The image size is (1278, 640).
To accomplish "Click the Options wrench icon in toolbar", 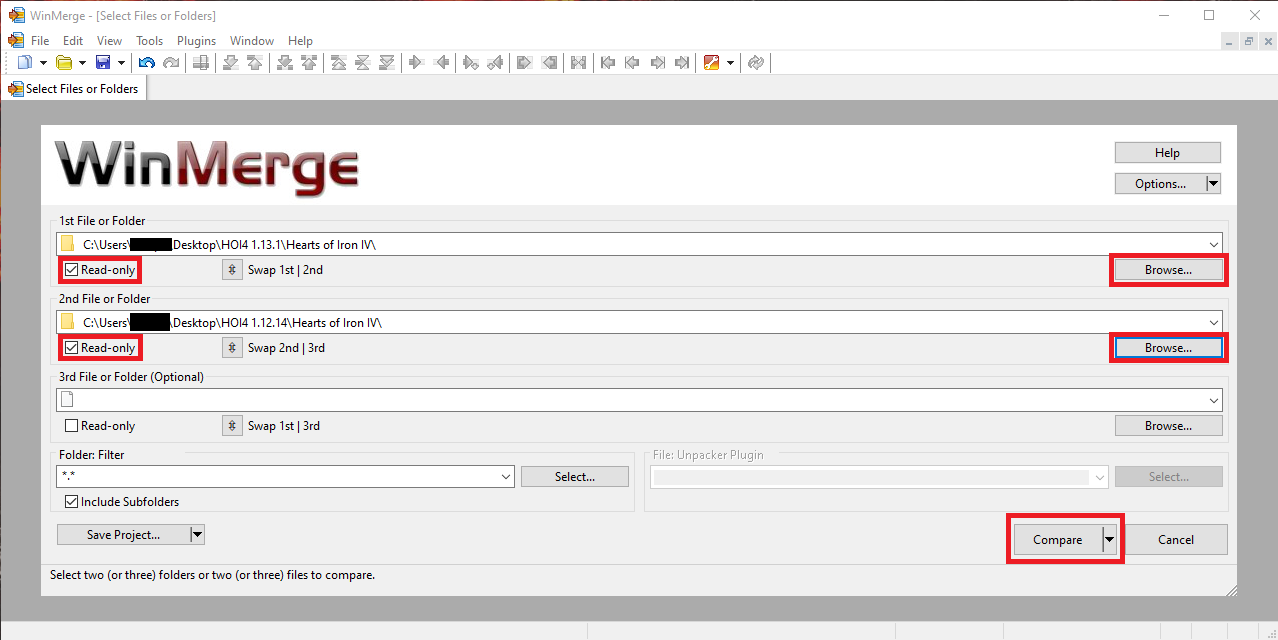I will [712, 63].
